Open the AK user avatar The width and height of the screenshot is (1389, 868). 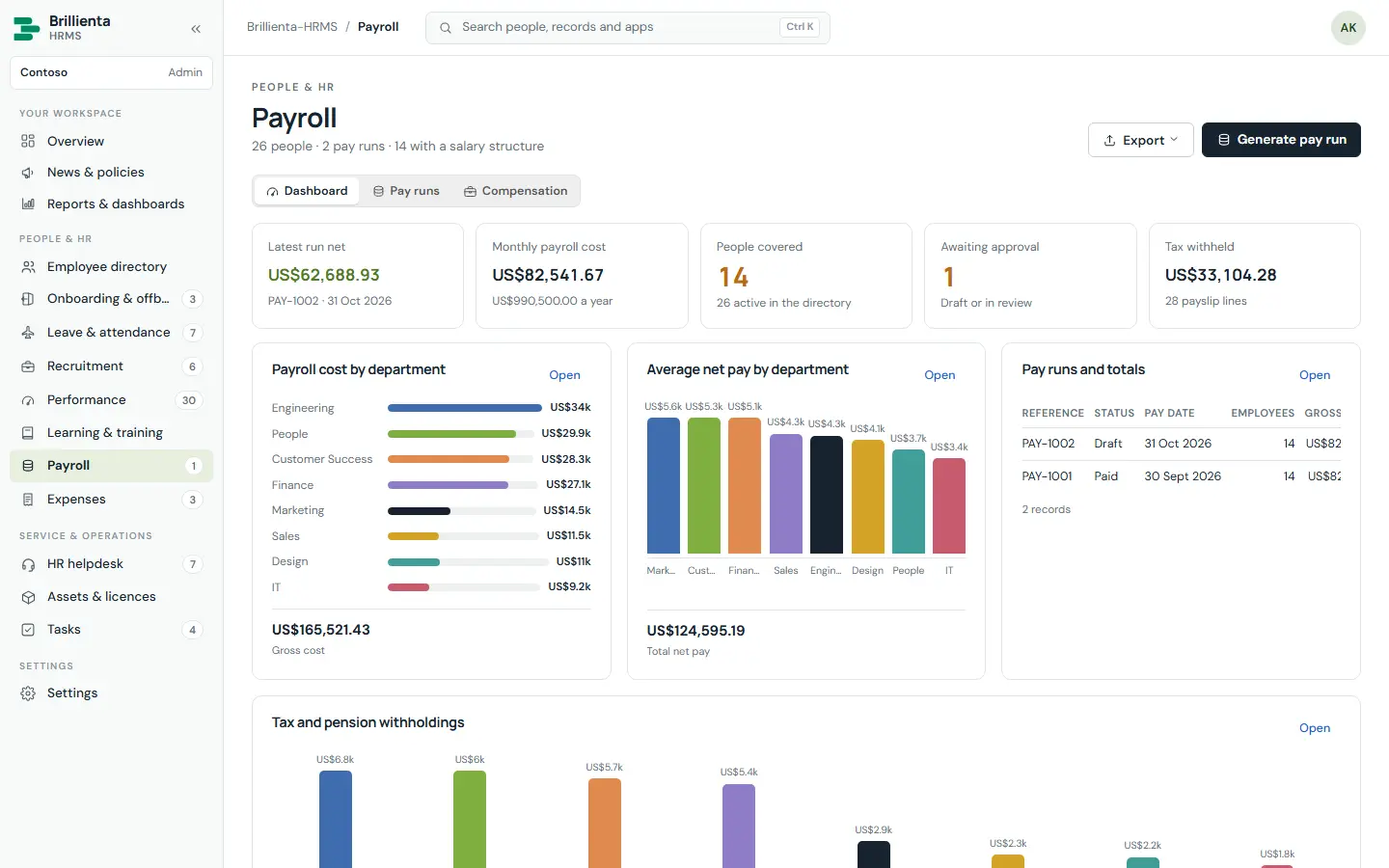pyautogui.click(x=1348, y=28)
